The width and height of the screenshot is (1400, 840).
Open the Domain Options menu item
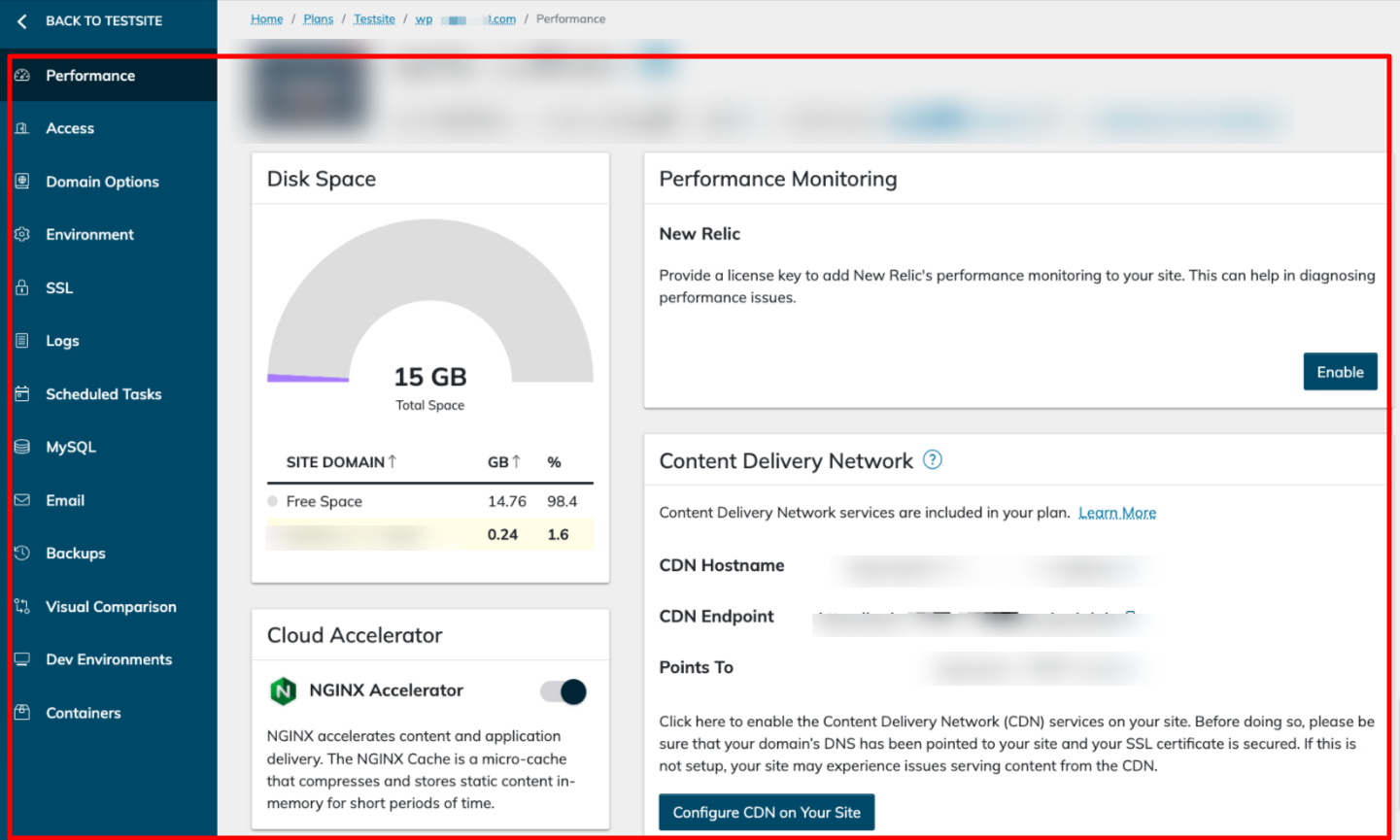(102, 182)
